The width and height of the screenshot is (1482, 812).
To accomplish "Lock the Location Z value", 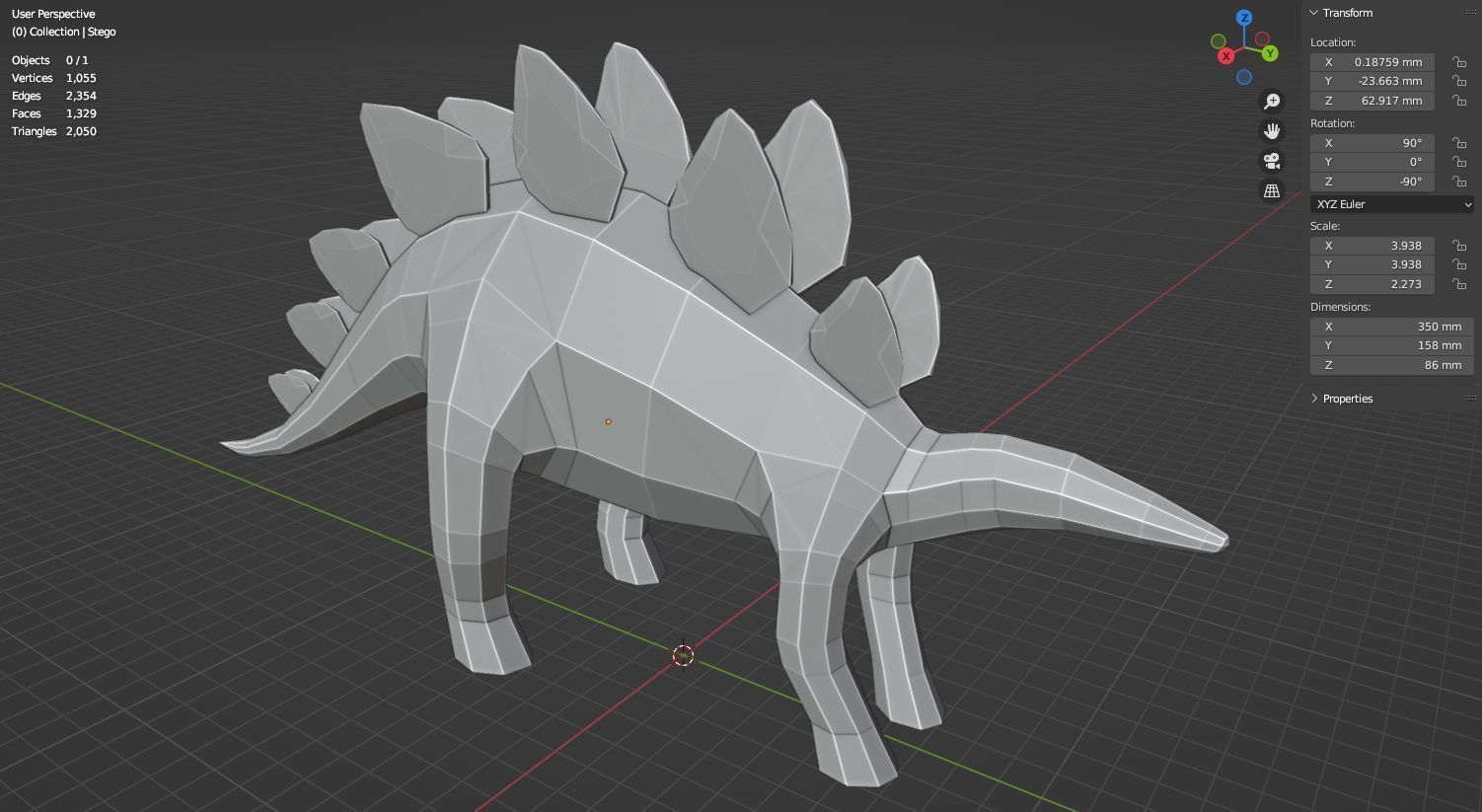I will [x=1459, y=101].
